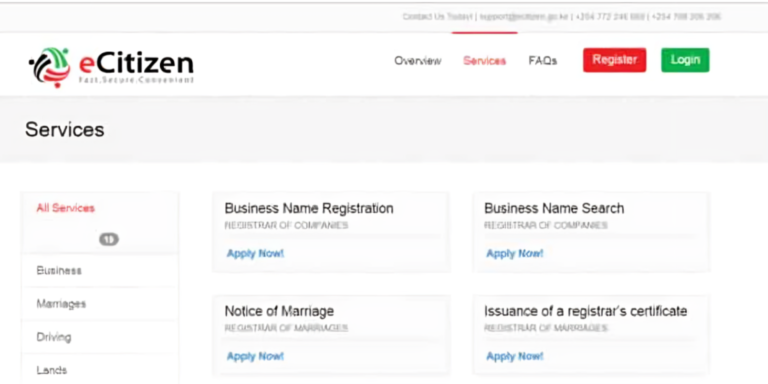Open the Business Name Search title
The height and width of the screenshot is (384, 768).
point(554,208)
